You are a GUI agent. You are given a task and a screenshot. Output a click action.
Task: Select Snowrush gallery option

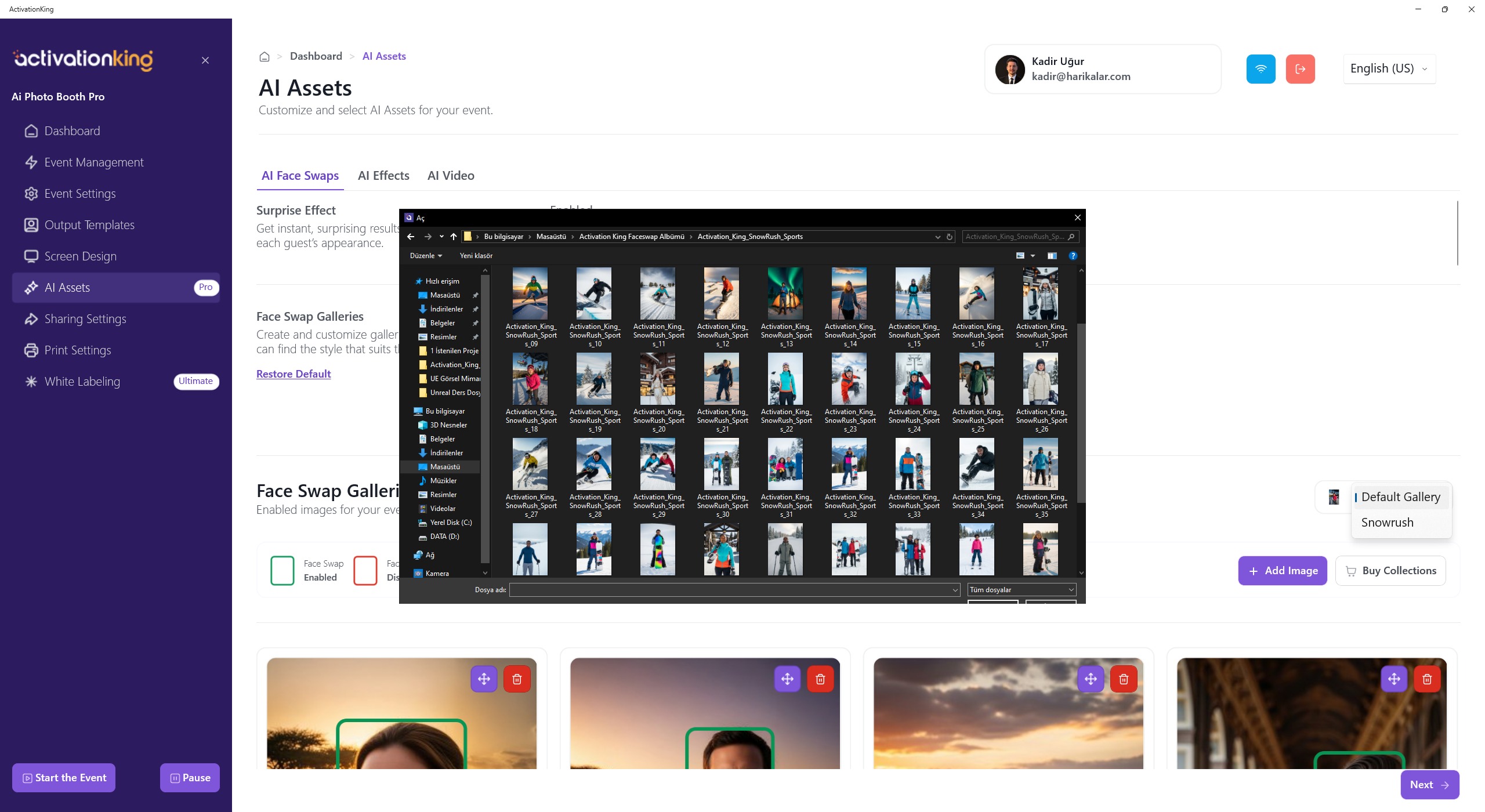[x=1387, y=523]
